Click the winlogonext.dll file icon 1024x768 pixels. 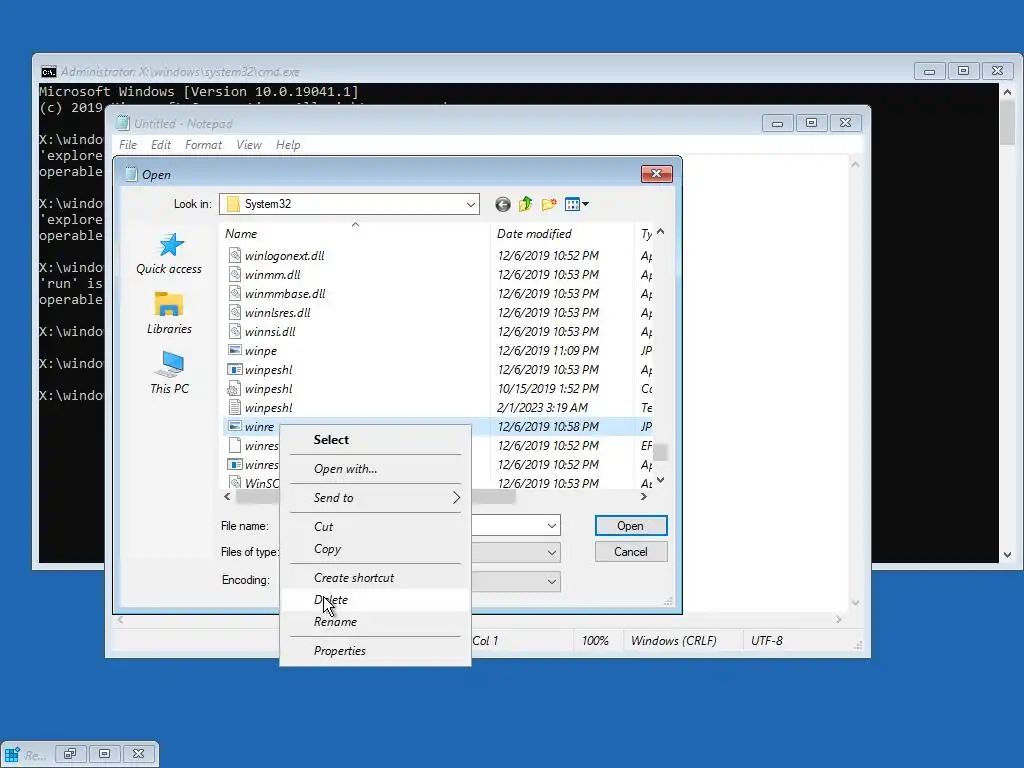[234, 255]
